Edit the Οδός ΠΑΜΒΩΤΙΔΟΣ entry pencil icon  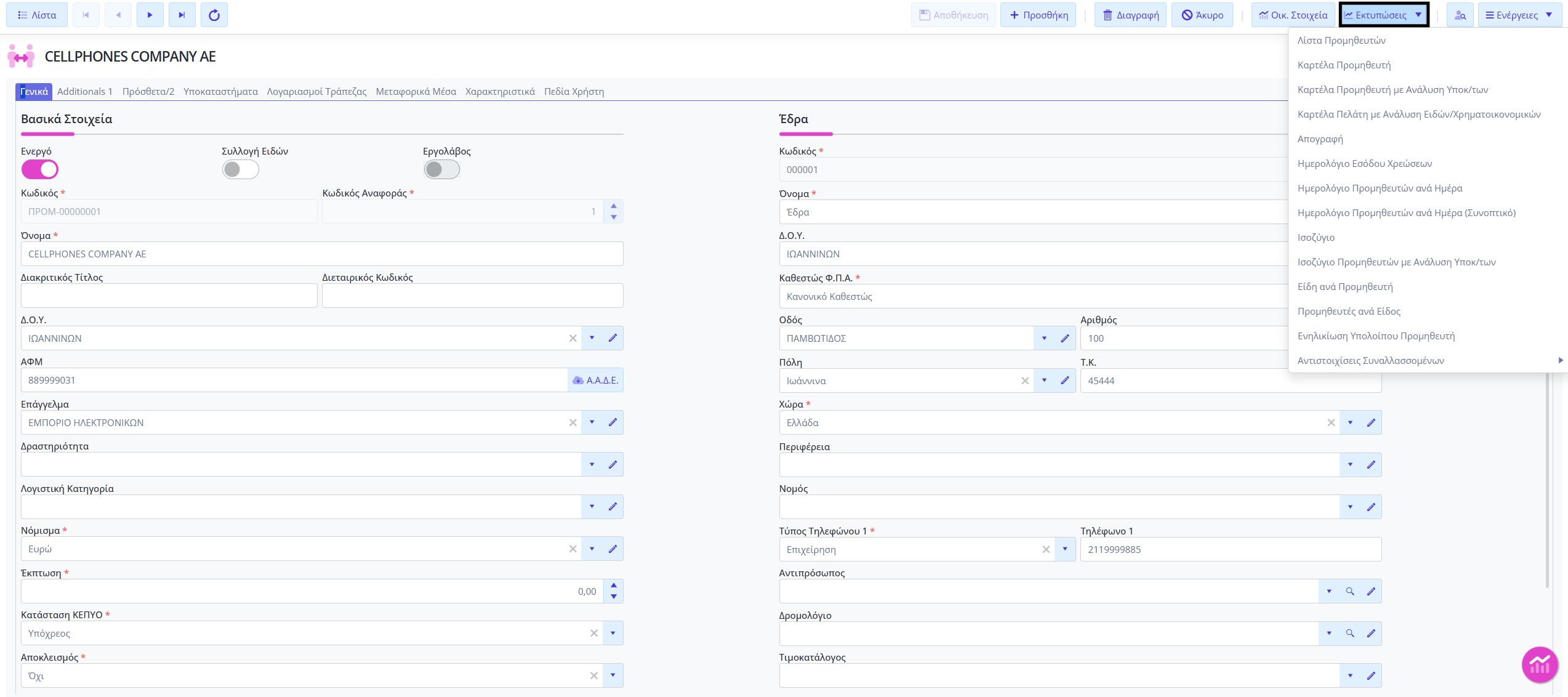1065,338
